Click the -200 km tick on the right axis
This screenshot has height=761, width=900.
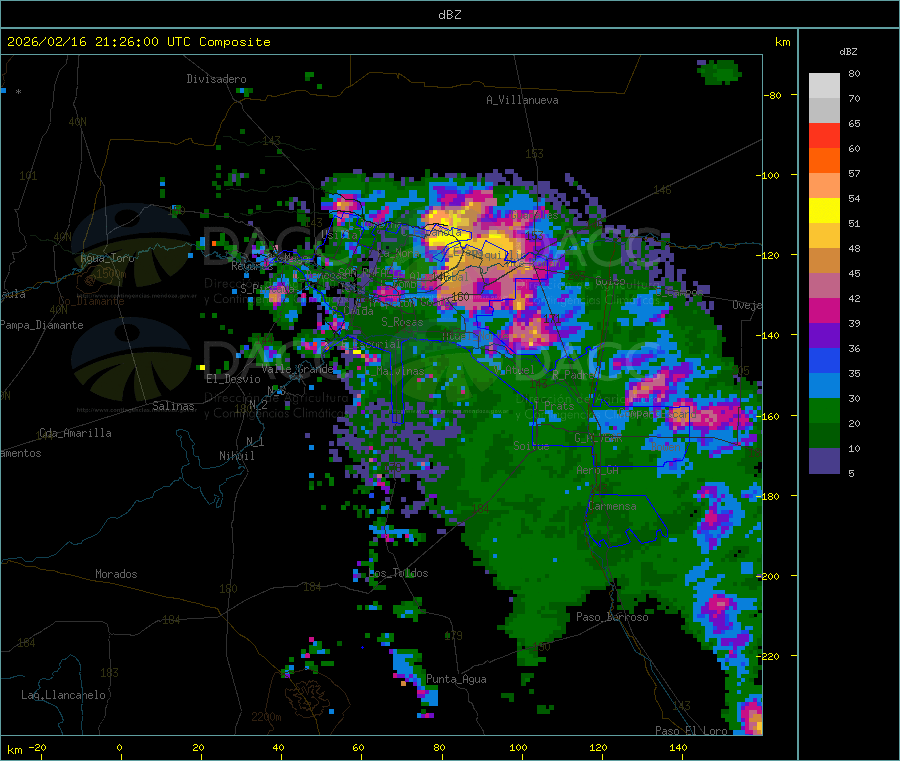pos(769,576)
